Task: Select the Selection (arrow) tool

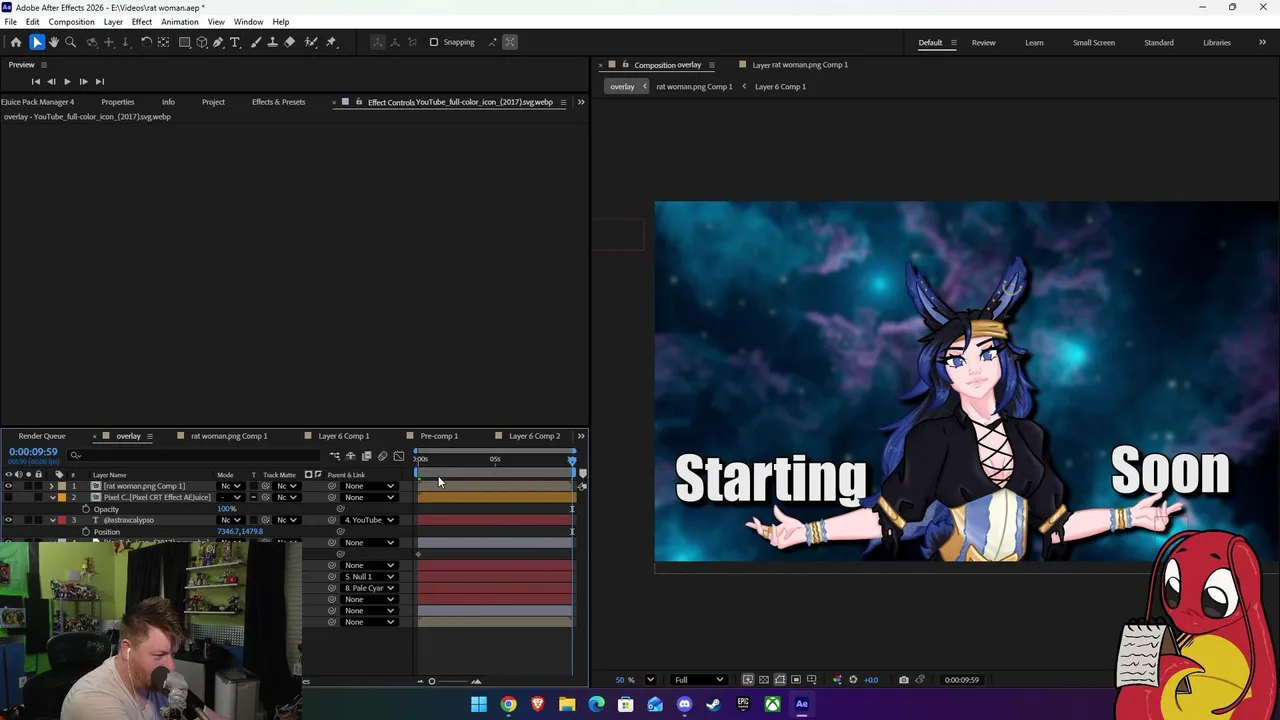Action: click(36, 42)
